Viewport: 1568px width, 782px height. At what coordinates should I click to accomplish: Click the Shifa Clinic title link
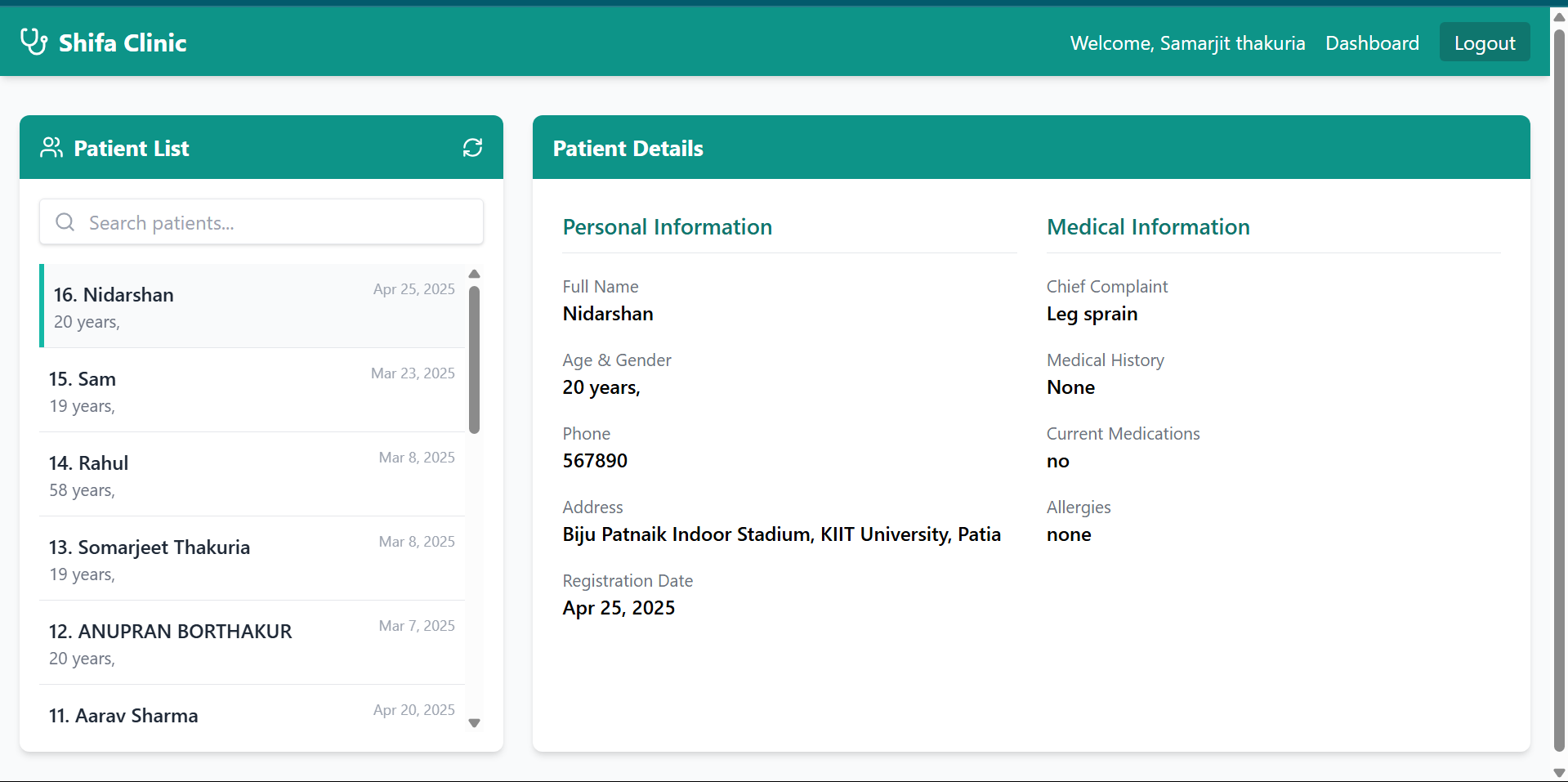pos(123,42)
